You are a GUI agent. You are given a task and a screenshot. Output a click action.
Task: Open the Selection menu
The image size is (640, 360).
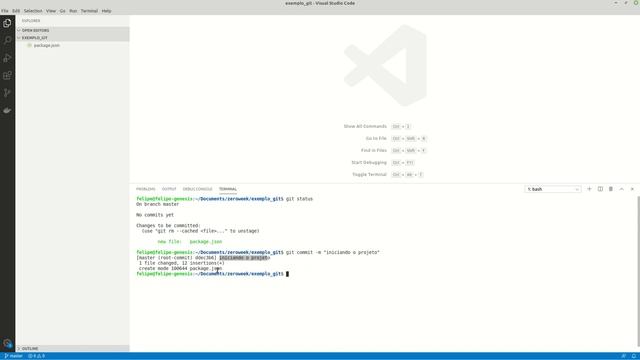pos(33,11)
